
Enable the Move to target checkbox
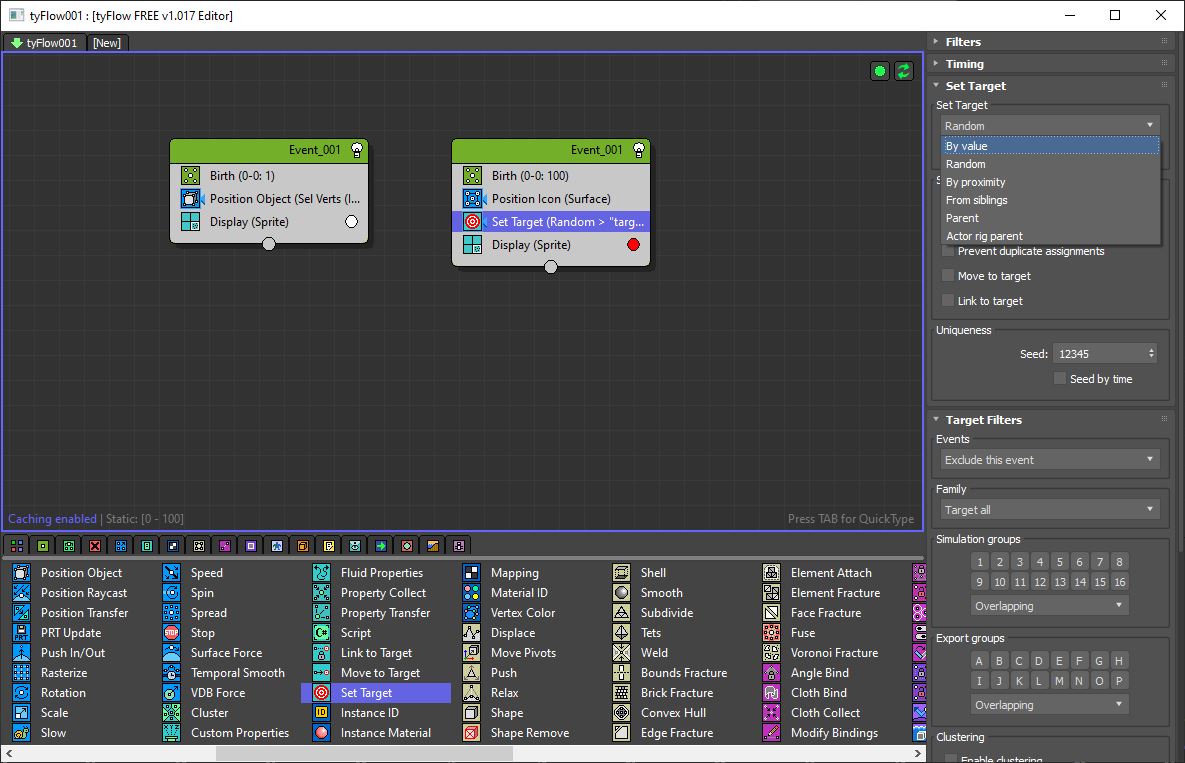(948, 276)
